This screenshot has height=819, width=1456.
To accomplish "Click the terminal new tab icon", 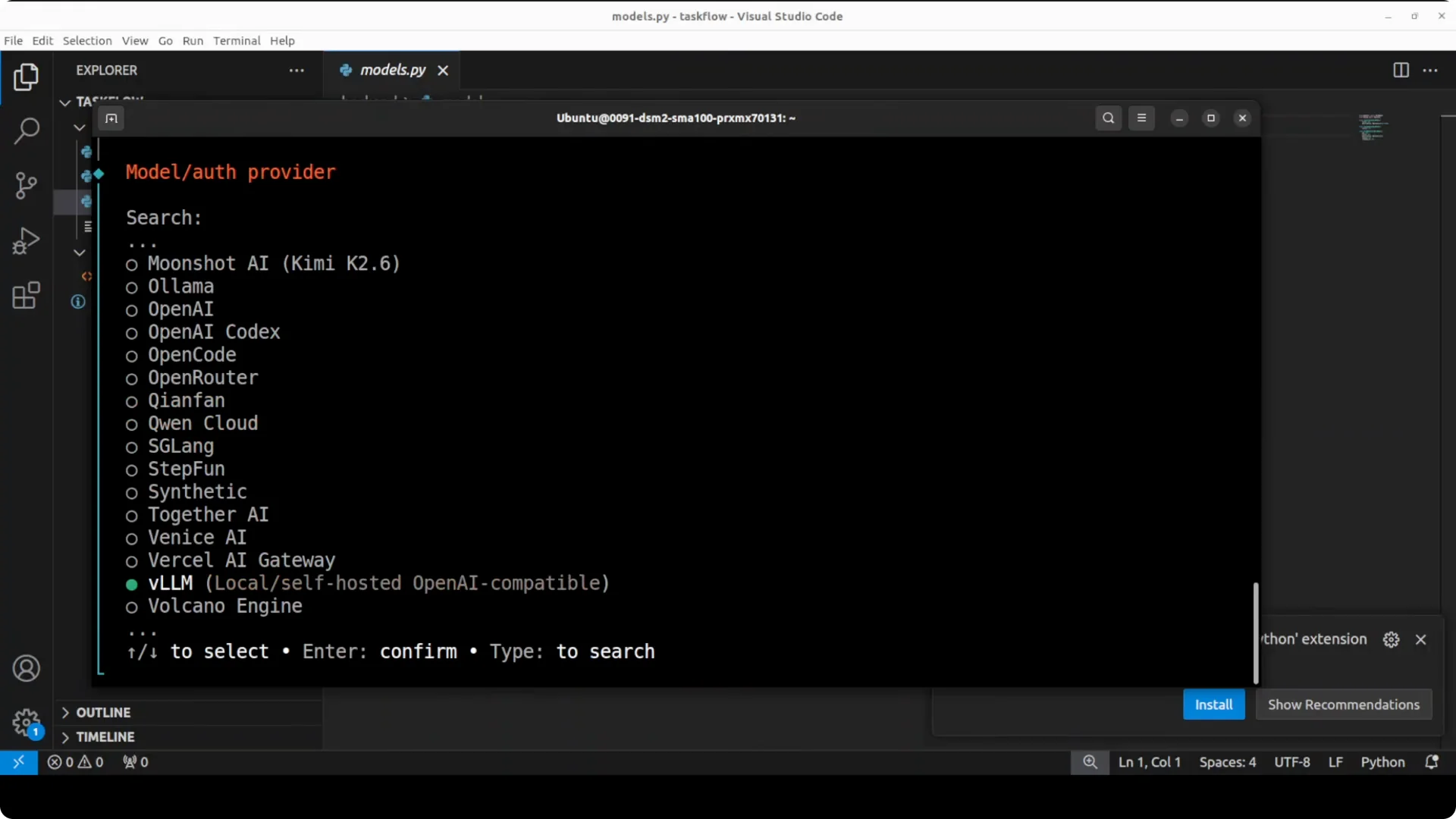I will (111, 118).
